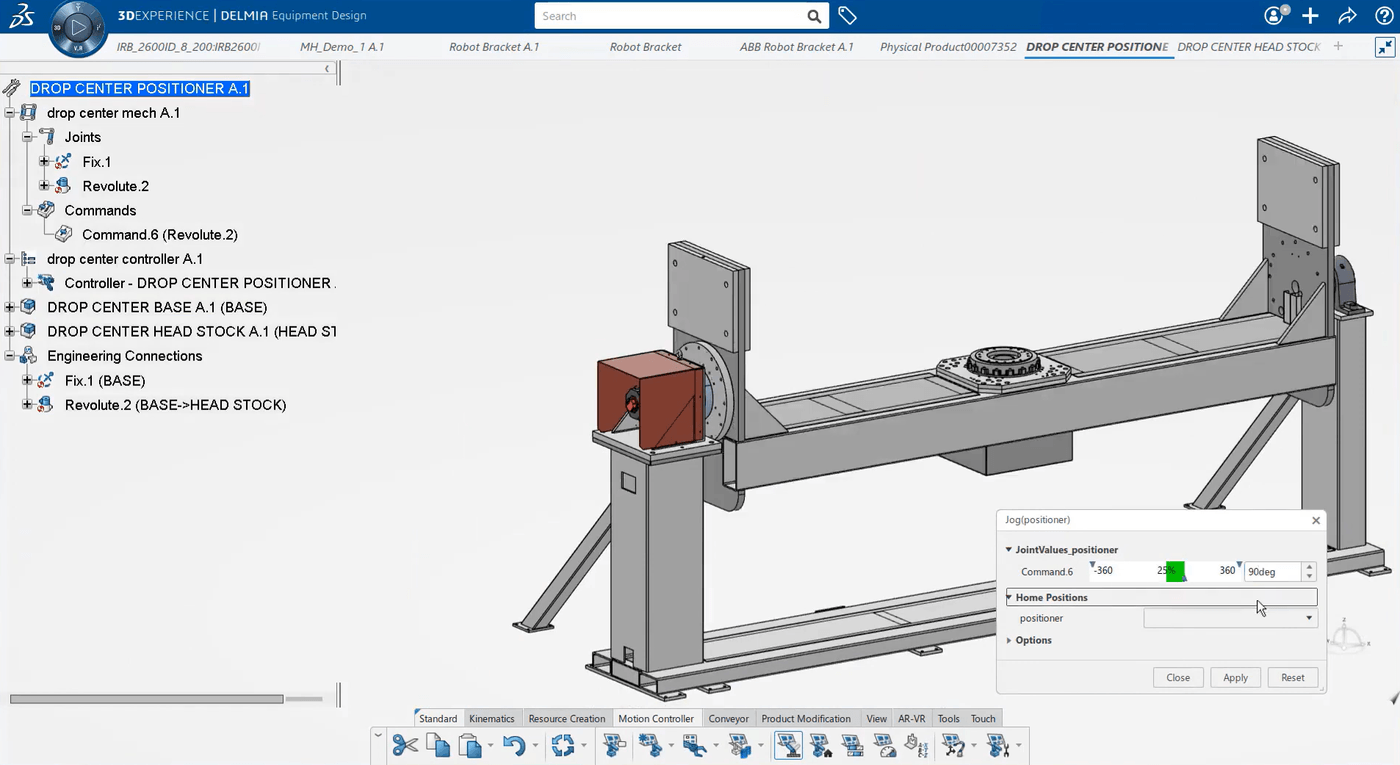1400x765 pixels.
Task: Click the green Command.6 joint value slider
Action: 1176,571
